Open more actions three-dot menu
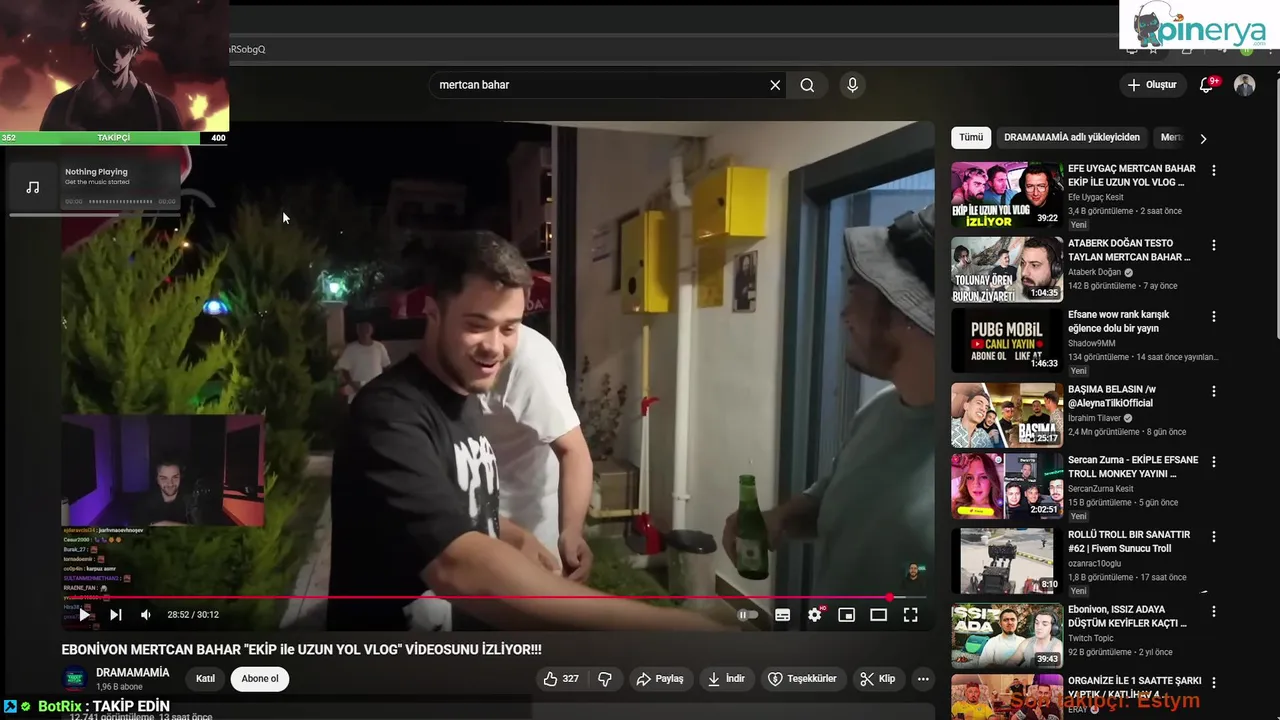 tap(923, 679)
